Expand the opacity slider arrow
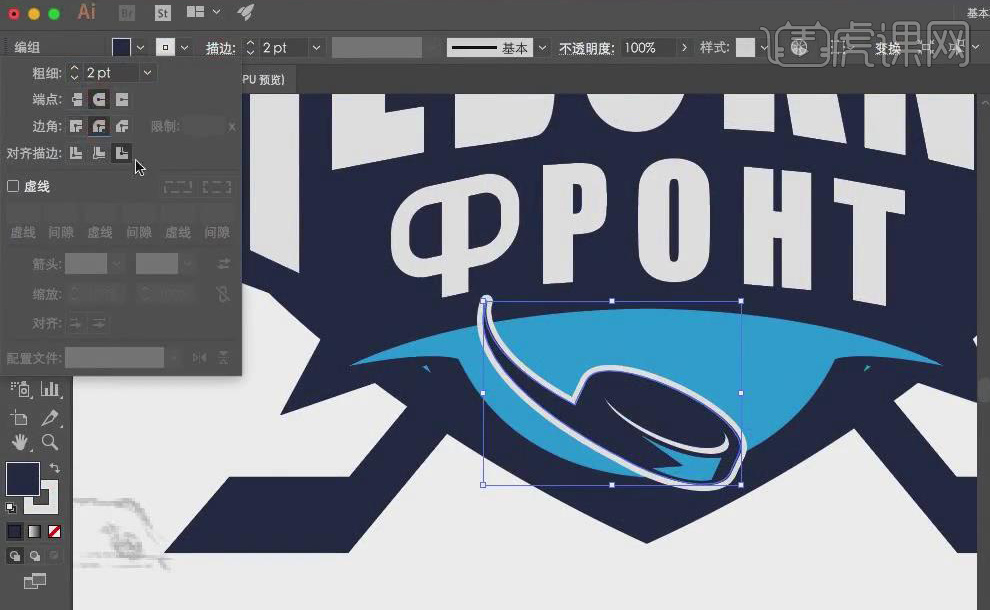This screenshot has height=610, width=990. click(684, 47)
